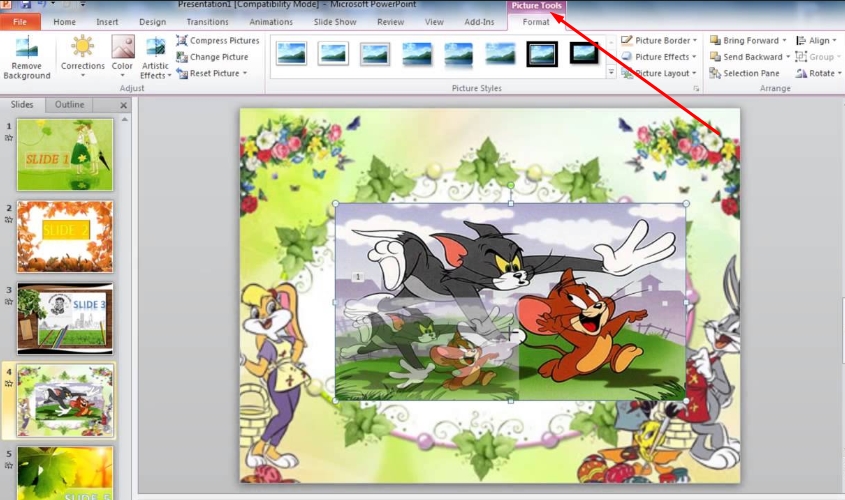
Task: Switch to the Home tab
Action: coord(65,22)
